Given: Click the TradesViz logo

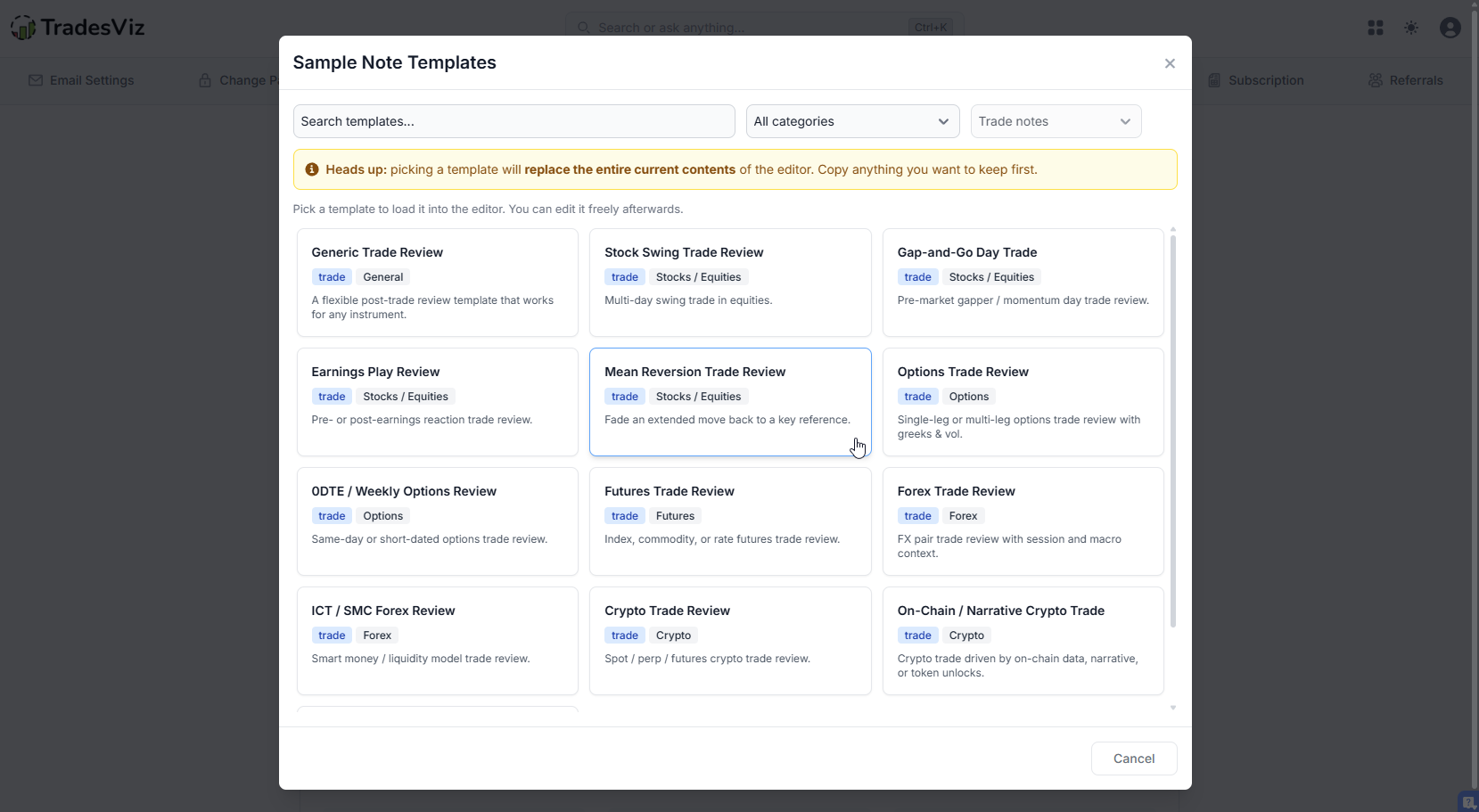Looking at the screenshot, I should click(78, 28).
